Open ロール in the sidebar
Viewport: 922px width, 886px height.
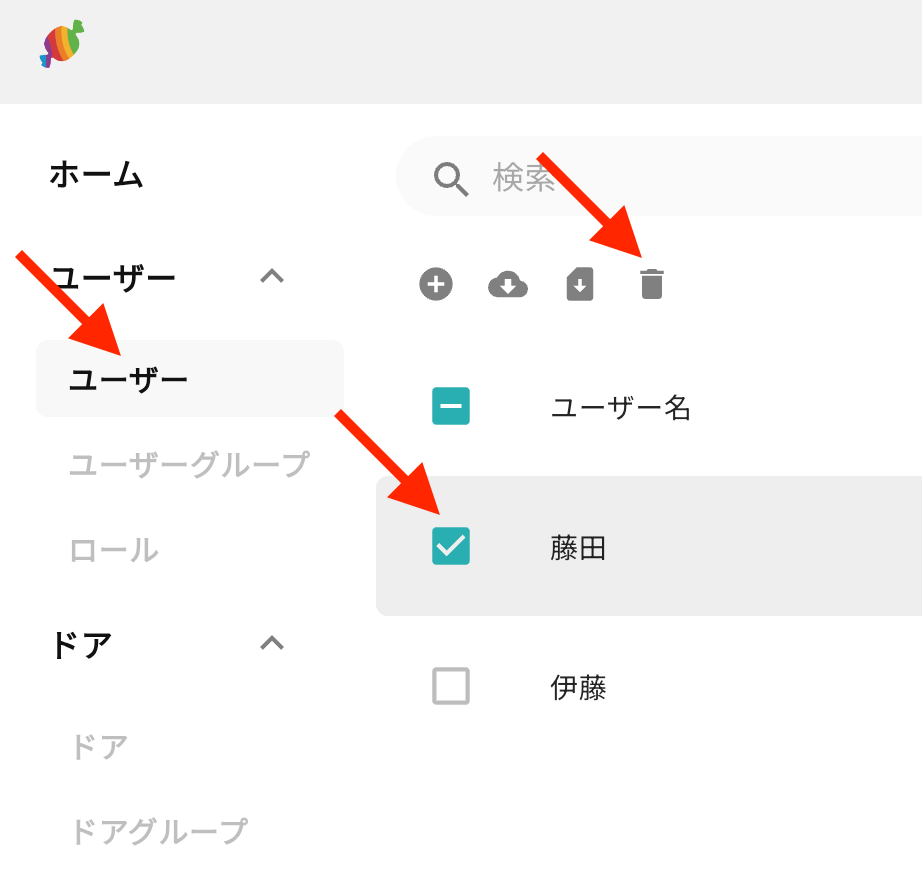pyautogui.click(x=114, y=550)
